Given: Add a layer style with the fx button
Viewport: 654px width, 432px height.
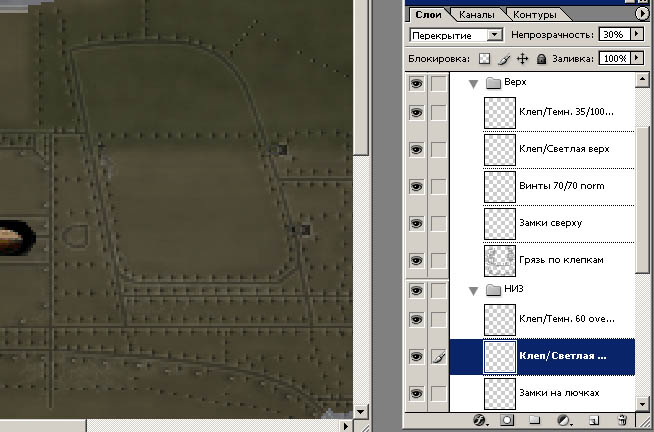Looking at the screenshot, I should pyautogui.click(x=481, y=420).
